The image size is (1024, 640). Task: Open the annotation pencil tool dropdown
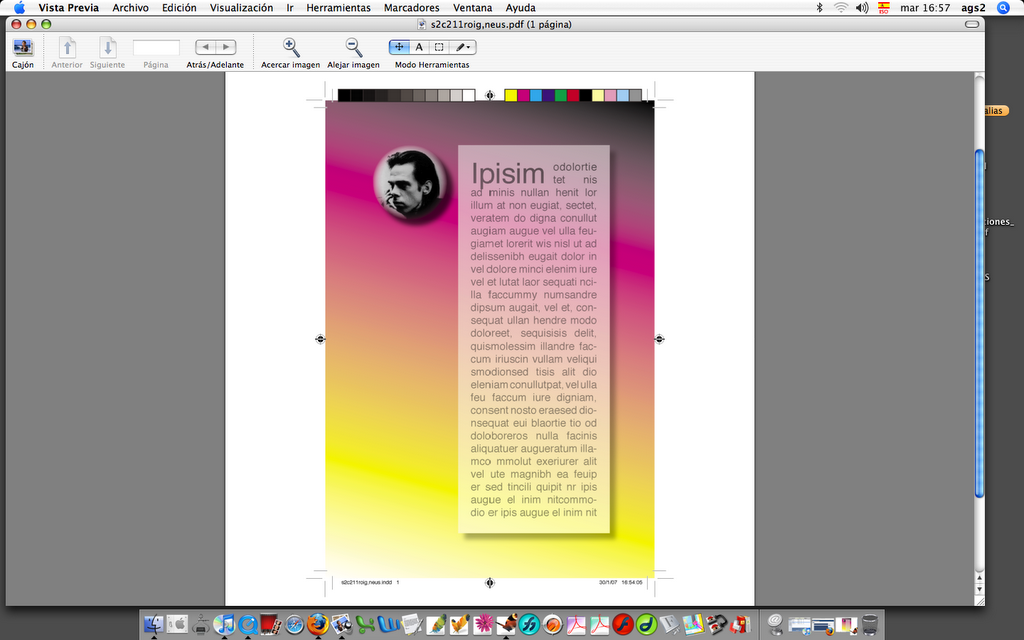[462, 47]
